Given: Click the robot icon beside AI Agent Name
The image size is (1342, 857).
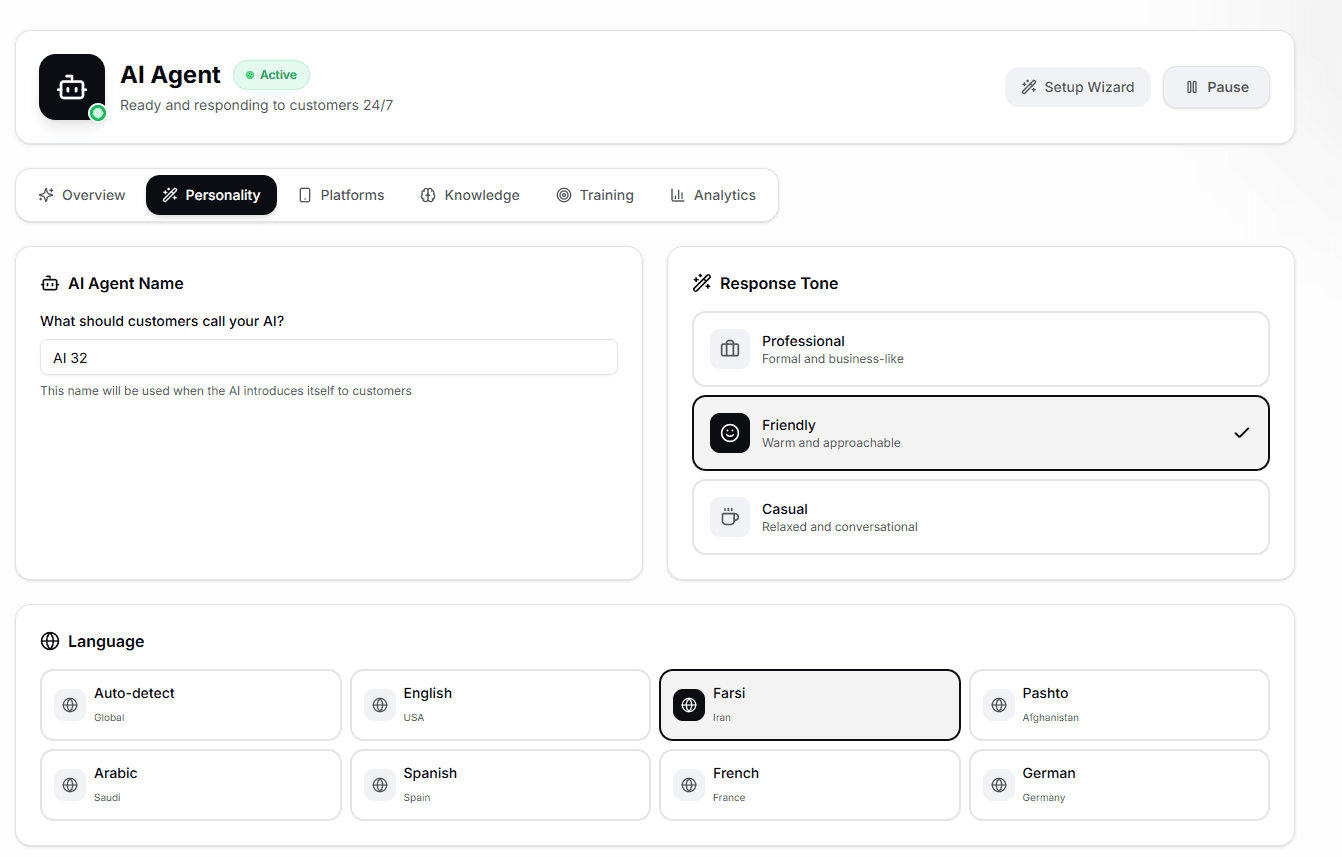Looking at the screenshot, I should [49, 283].
